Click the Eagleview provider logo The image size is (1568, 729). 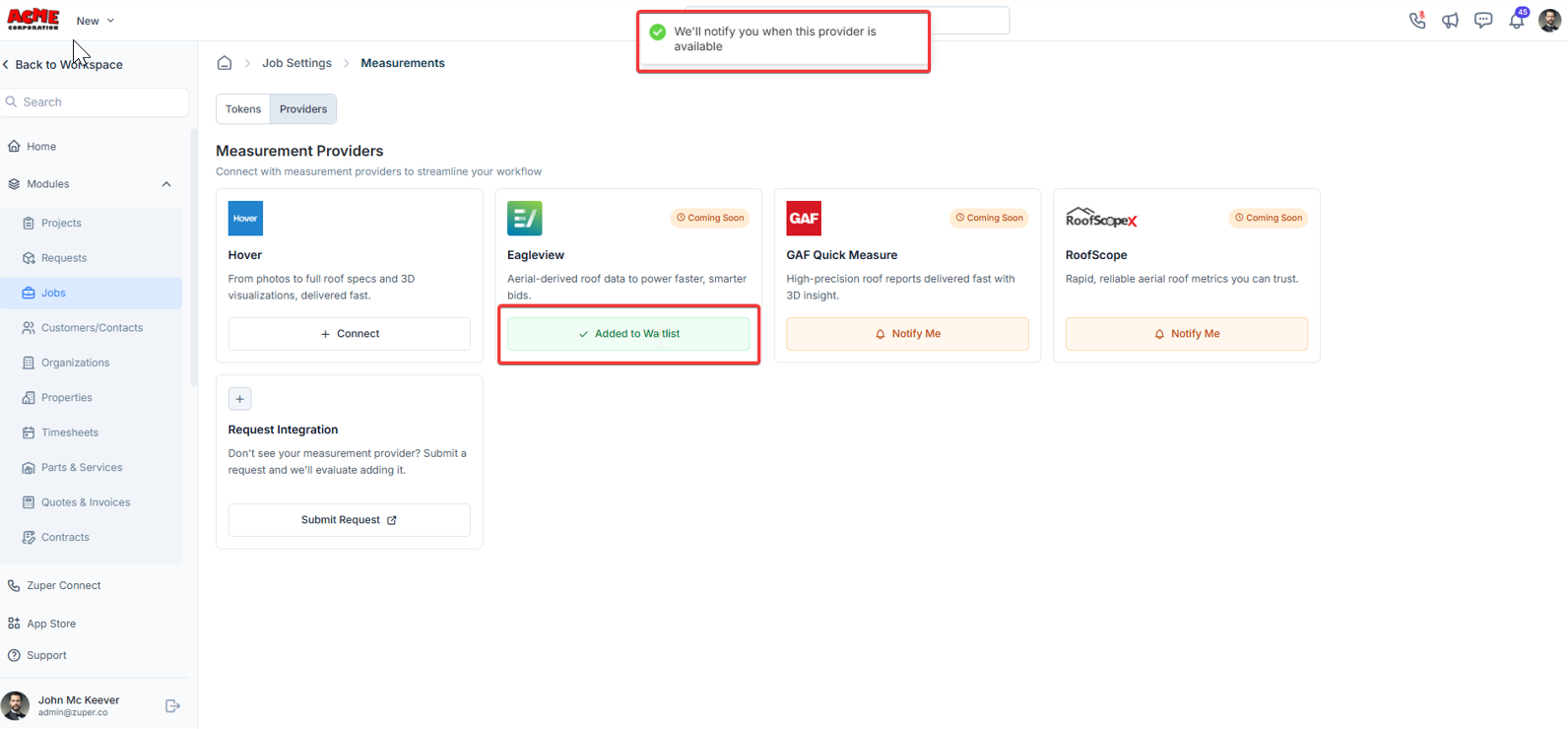click(x=525, y=218)
